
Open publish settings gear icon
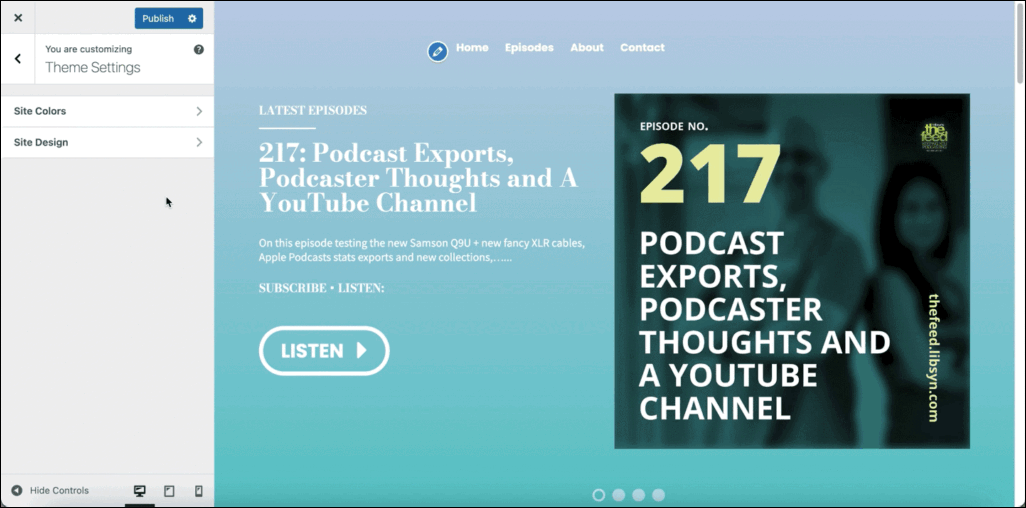coord(192,18)
